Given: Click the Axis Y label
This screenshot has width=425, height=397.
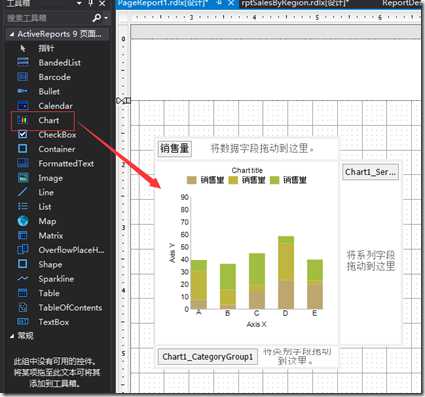Looking at the screenshot, I should pos(172,253).
